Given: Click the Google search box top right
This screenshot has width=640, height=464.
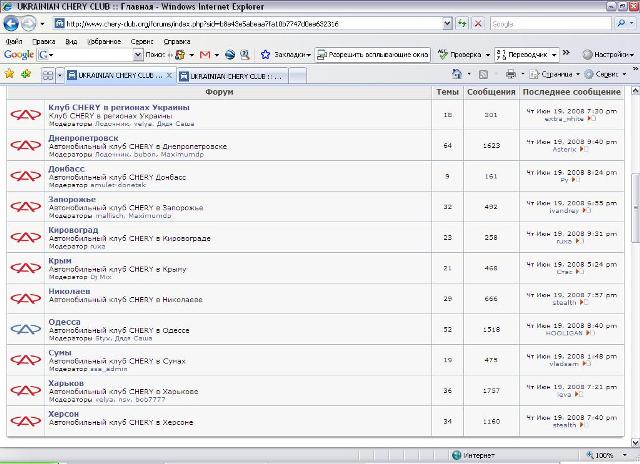Looking at the screenshot, I should pyautogui.click(x=551, y=24).
